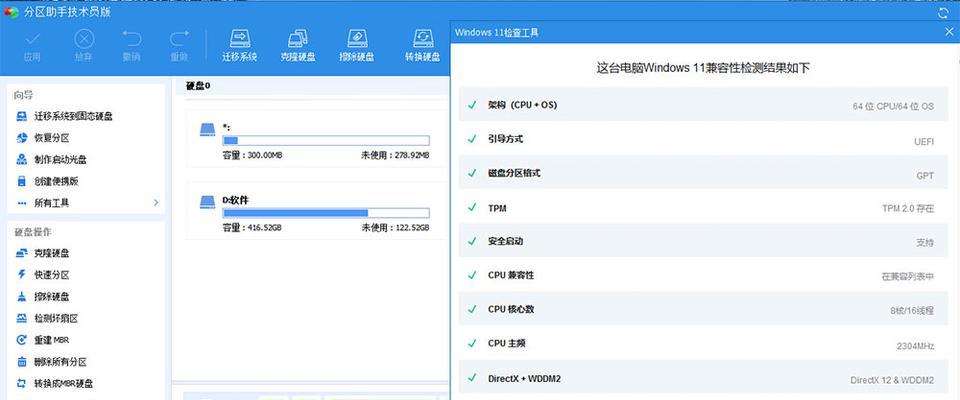Select the 磁盘分区格式 row label

coord(514,173)
